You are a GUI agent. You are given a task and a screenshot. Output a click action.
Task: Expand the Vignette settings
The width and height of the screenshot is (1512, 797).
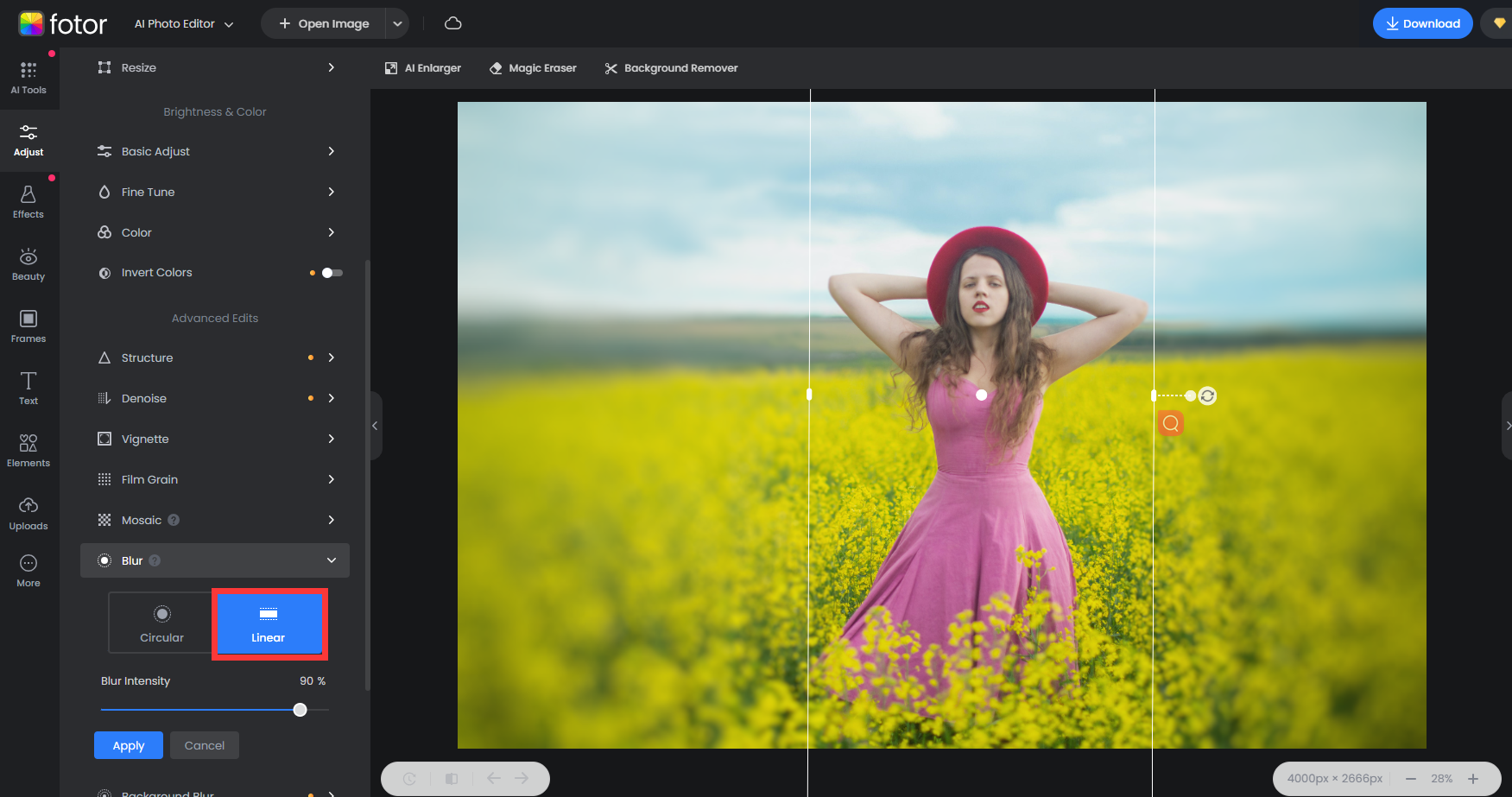(214, 439)
